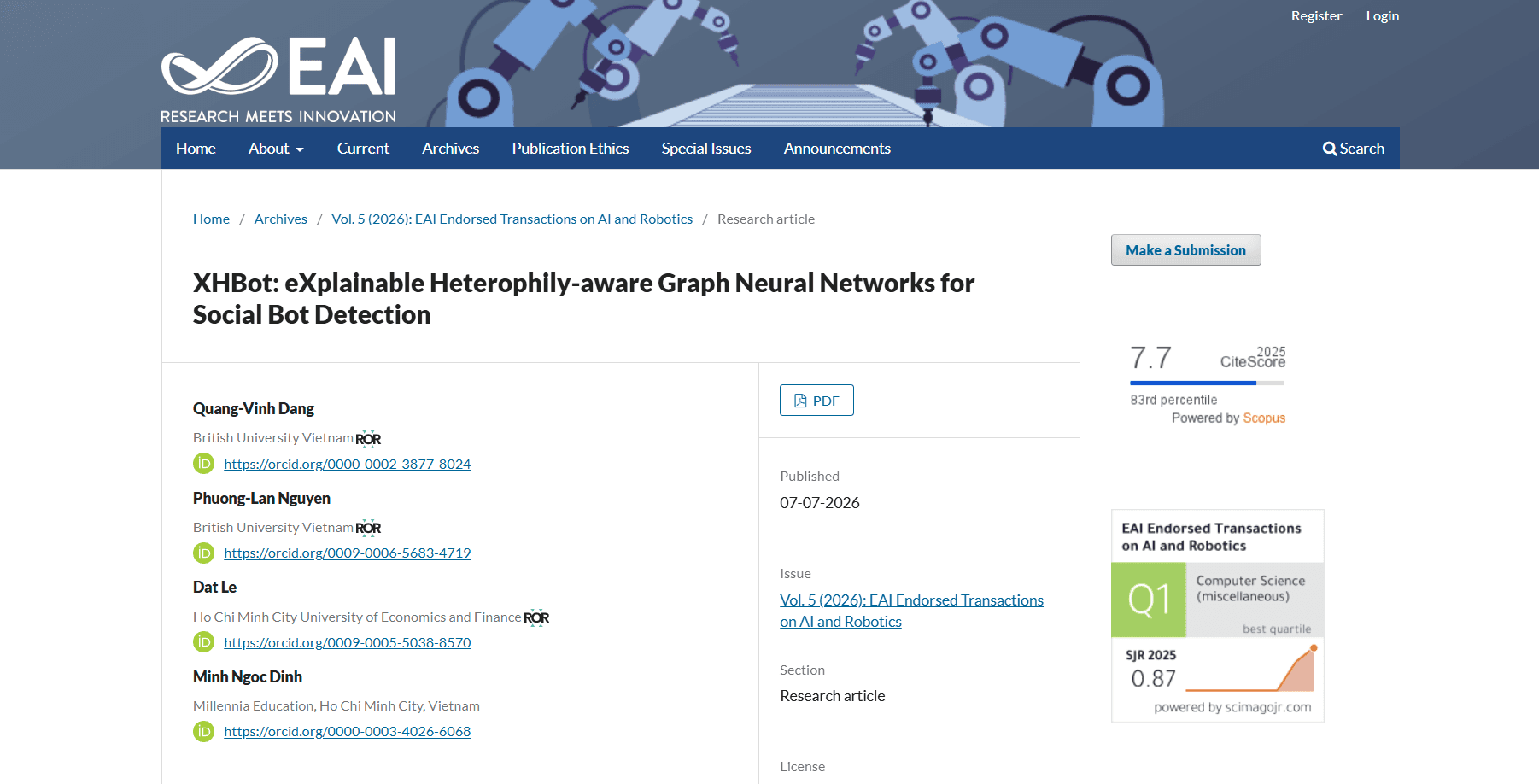This screenshot has width=1539, height=784.
Task: Click the Scopus link in CiteScore widget
Action: click(x=1264, y=418)
